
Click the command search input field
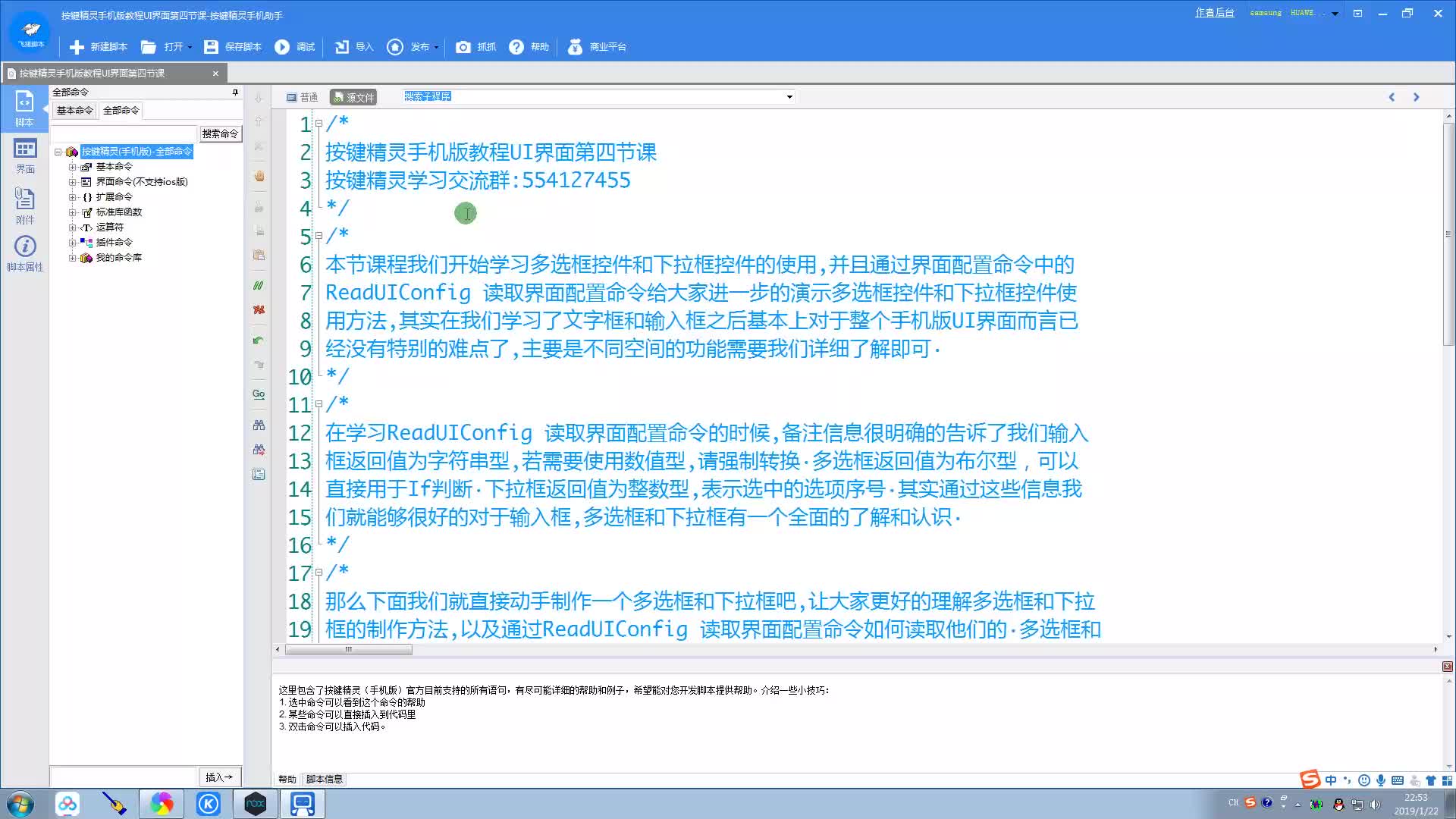tap(124, 133)
